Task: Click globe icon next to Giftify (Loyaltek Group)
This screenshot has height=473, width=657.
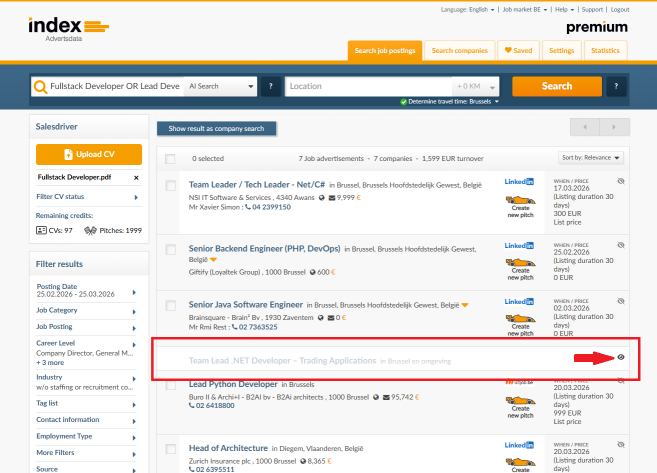Action: point(313,272)
